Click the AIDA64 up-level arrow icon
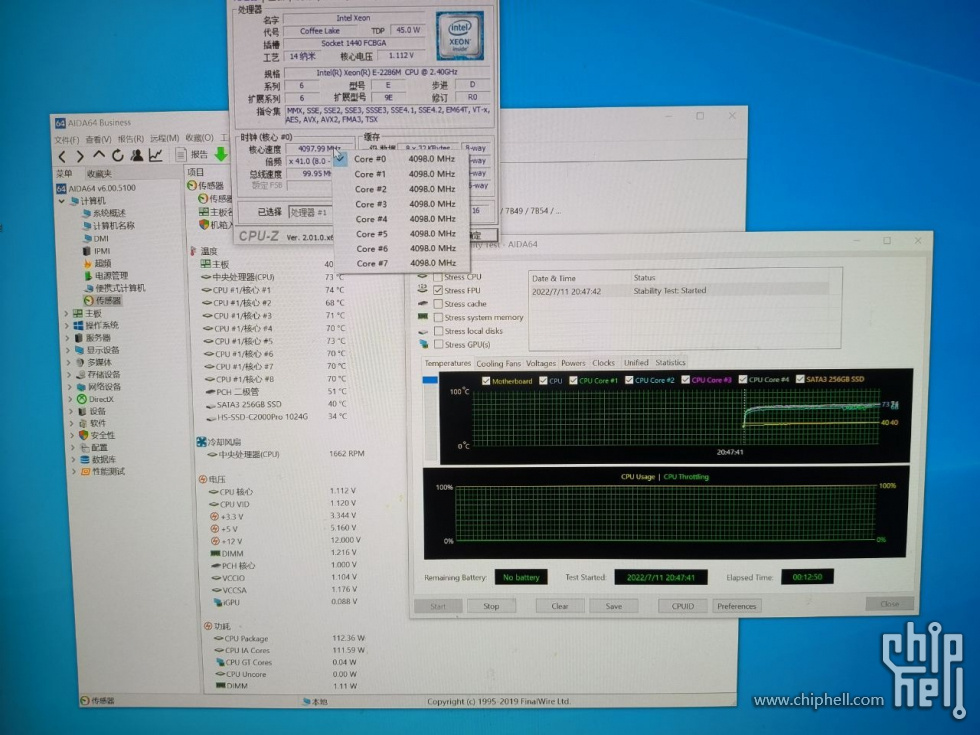 click(x=99, y=155)
